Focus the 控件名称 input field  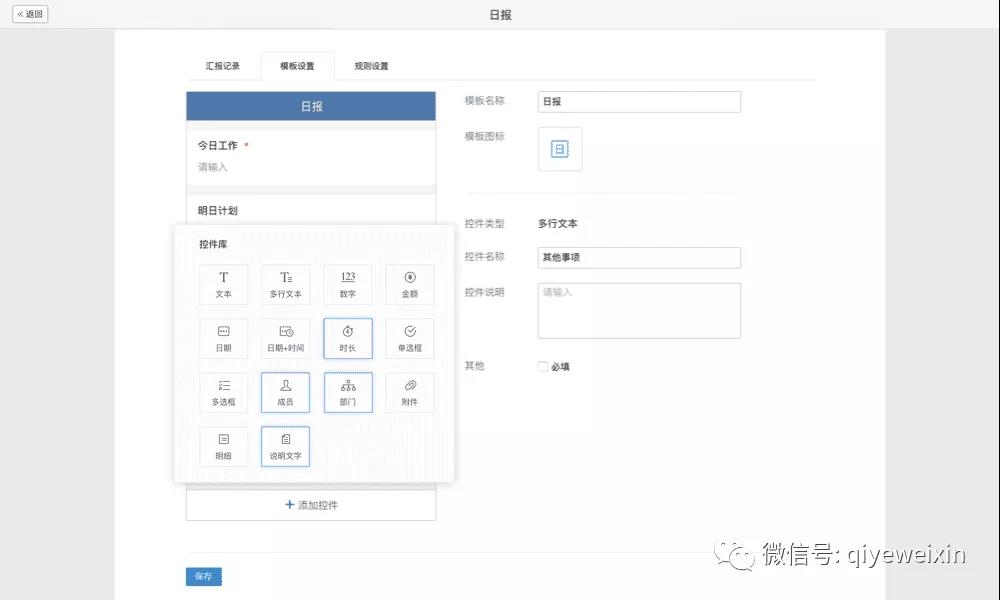[x=639, y=258]
